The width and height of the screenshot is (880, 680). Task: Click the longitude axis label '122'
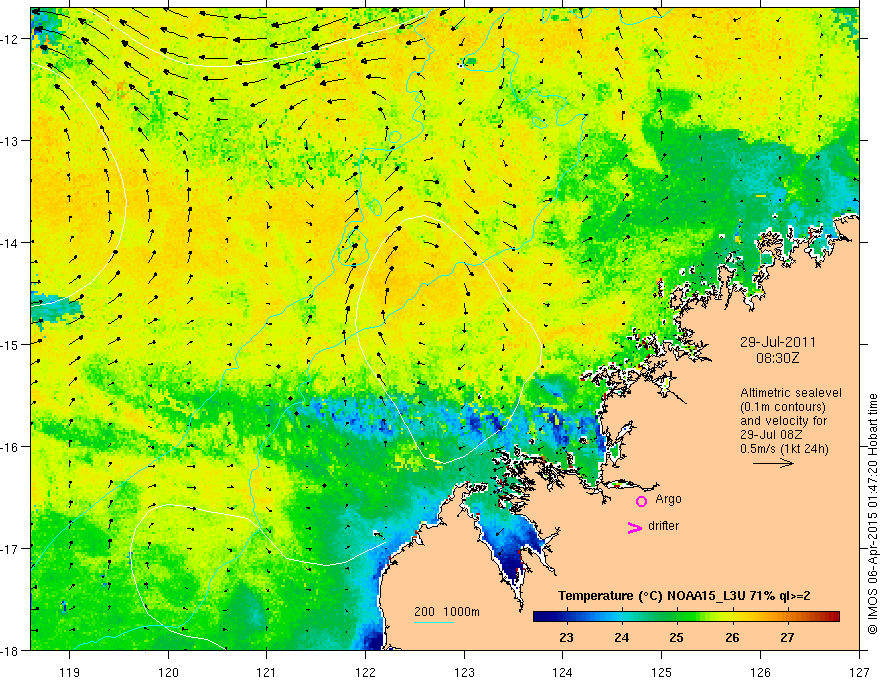click(365, 672)
